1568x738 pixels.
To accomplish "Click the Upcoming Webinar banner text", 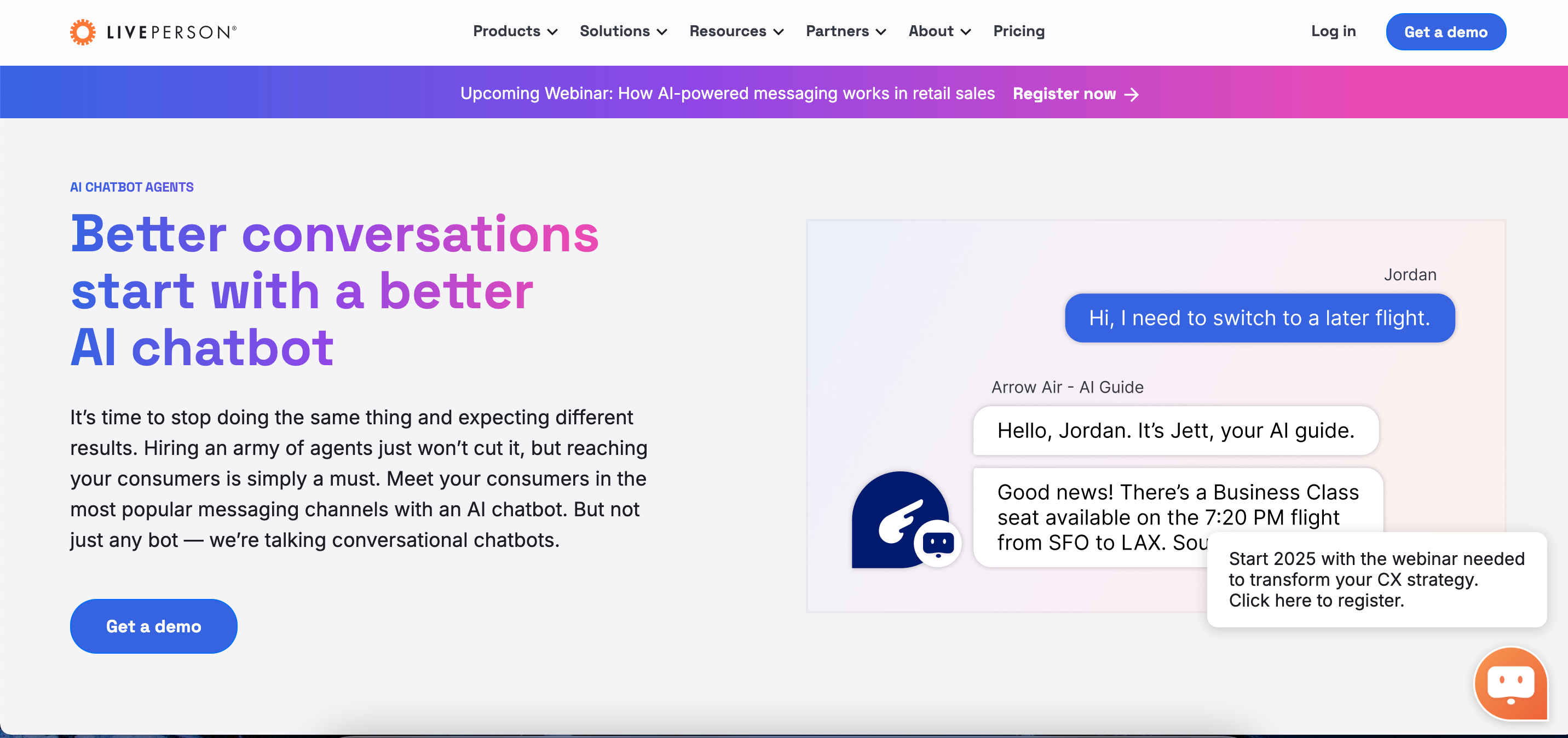I will click(727, 93).
